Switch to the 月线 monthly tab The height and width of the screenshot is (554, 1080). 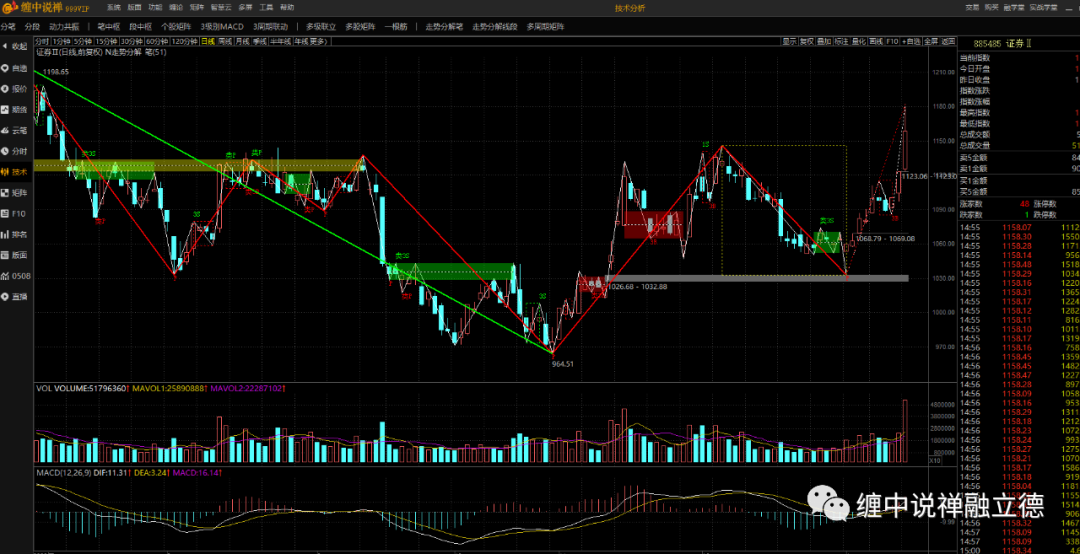point(242,41)
